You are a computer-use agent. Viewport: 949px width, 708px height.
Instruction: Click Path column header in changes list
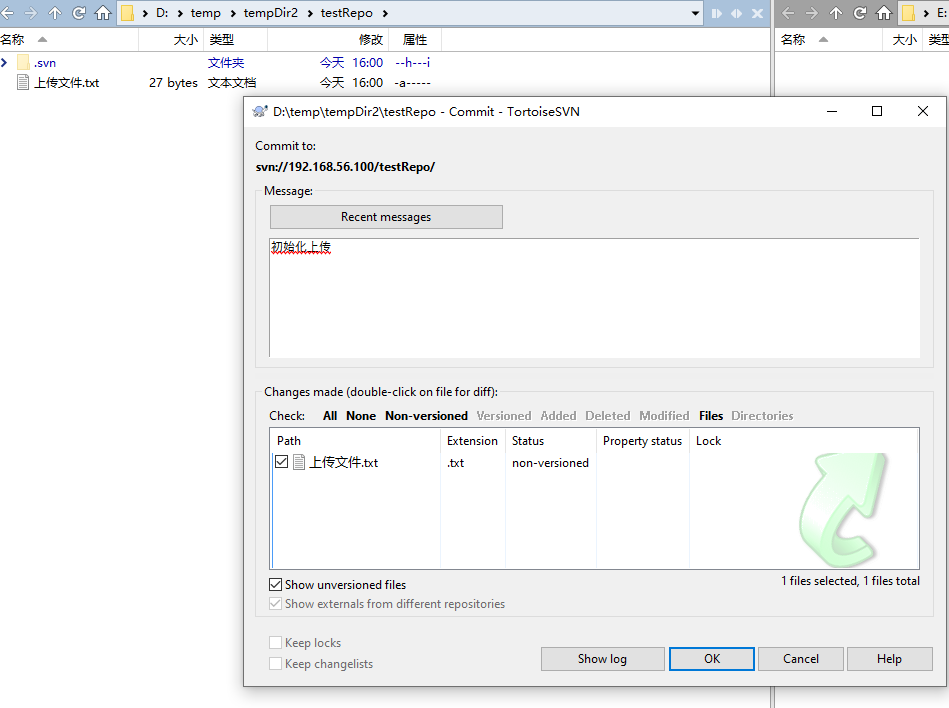point(358,441)
